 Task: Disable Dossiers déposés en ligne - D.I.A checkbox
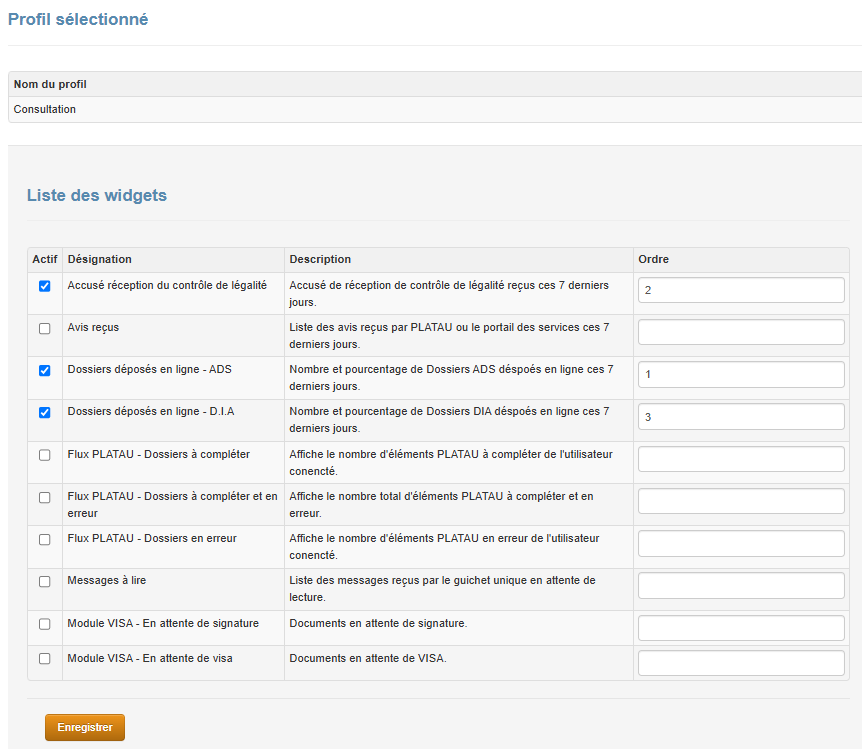(44, 412)
